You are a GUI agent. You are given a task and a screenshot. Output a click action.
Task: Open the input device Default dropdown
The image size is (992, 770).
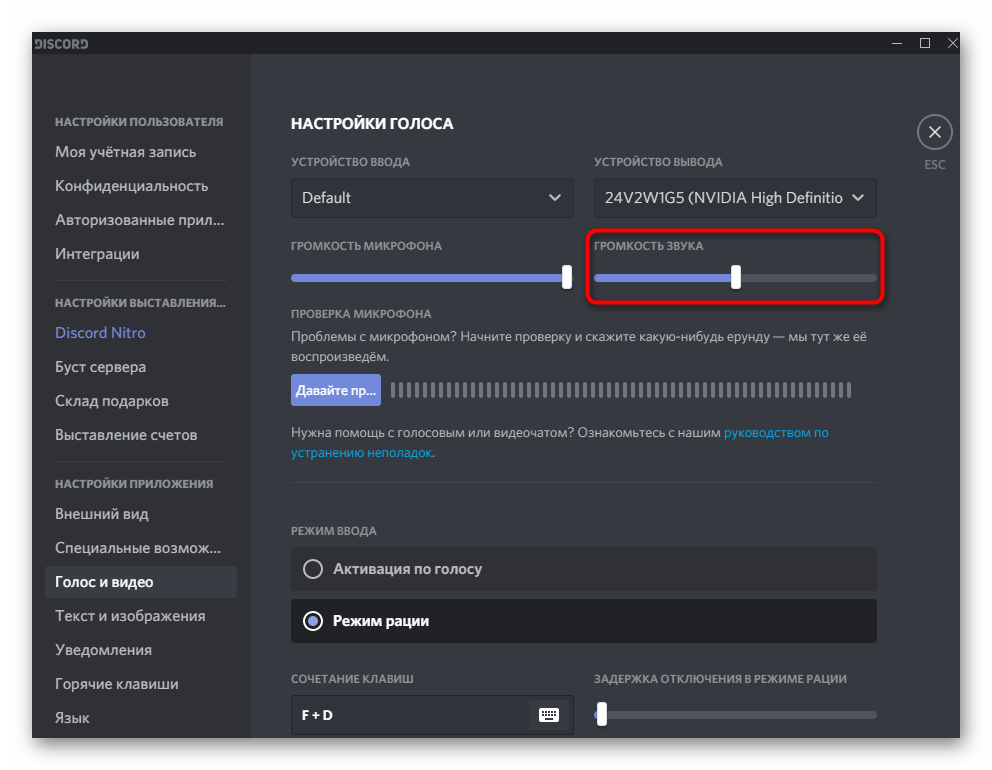(x=432, y=198)
